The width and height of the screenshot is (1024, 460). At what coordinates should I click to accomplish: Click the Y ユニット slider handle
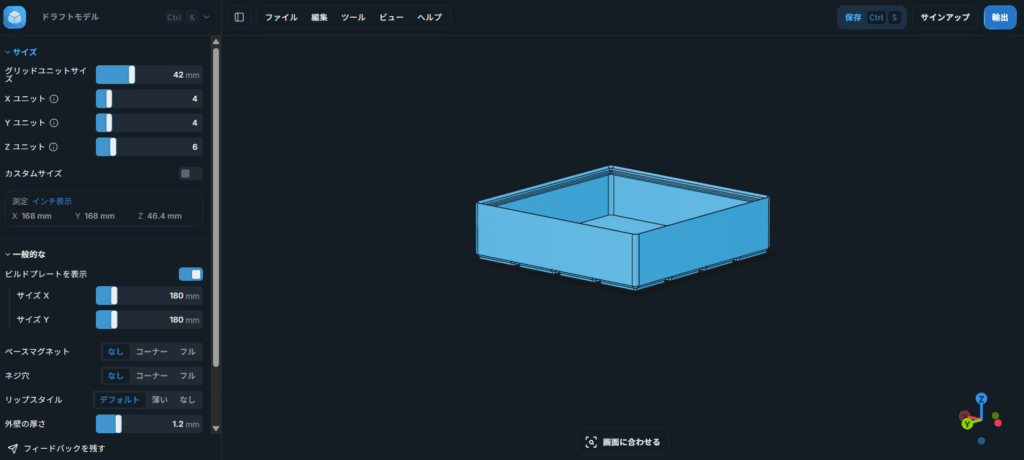(108, 123)
